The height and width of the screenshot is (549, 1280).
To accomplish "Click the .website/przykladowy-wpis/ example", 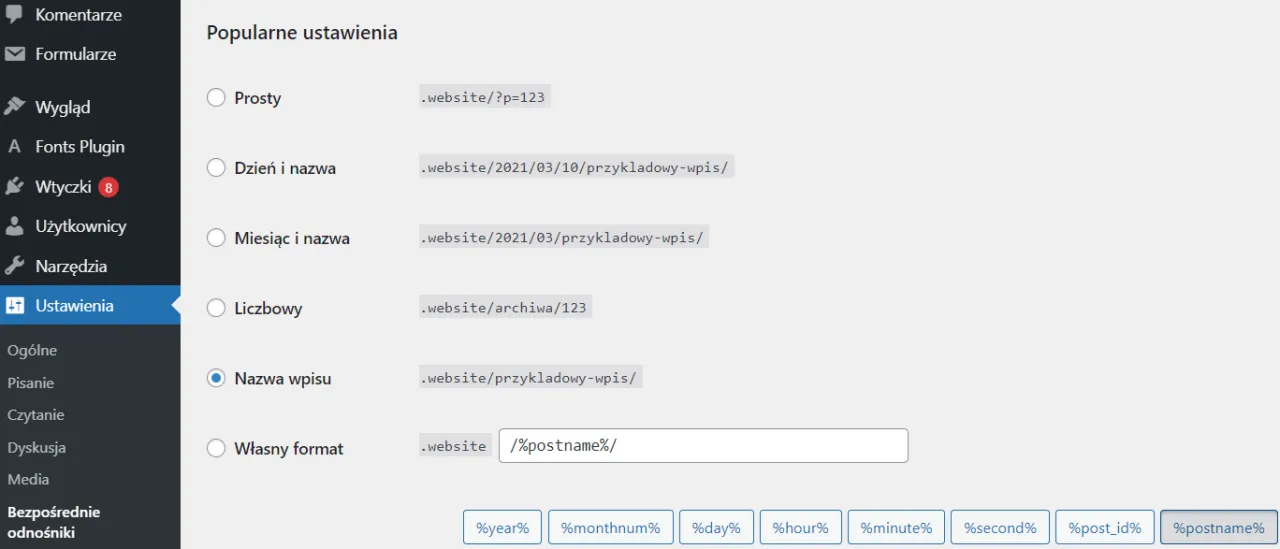I will 530,377.
